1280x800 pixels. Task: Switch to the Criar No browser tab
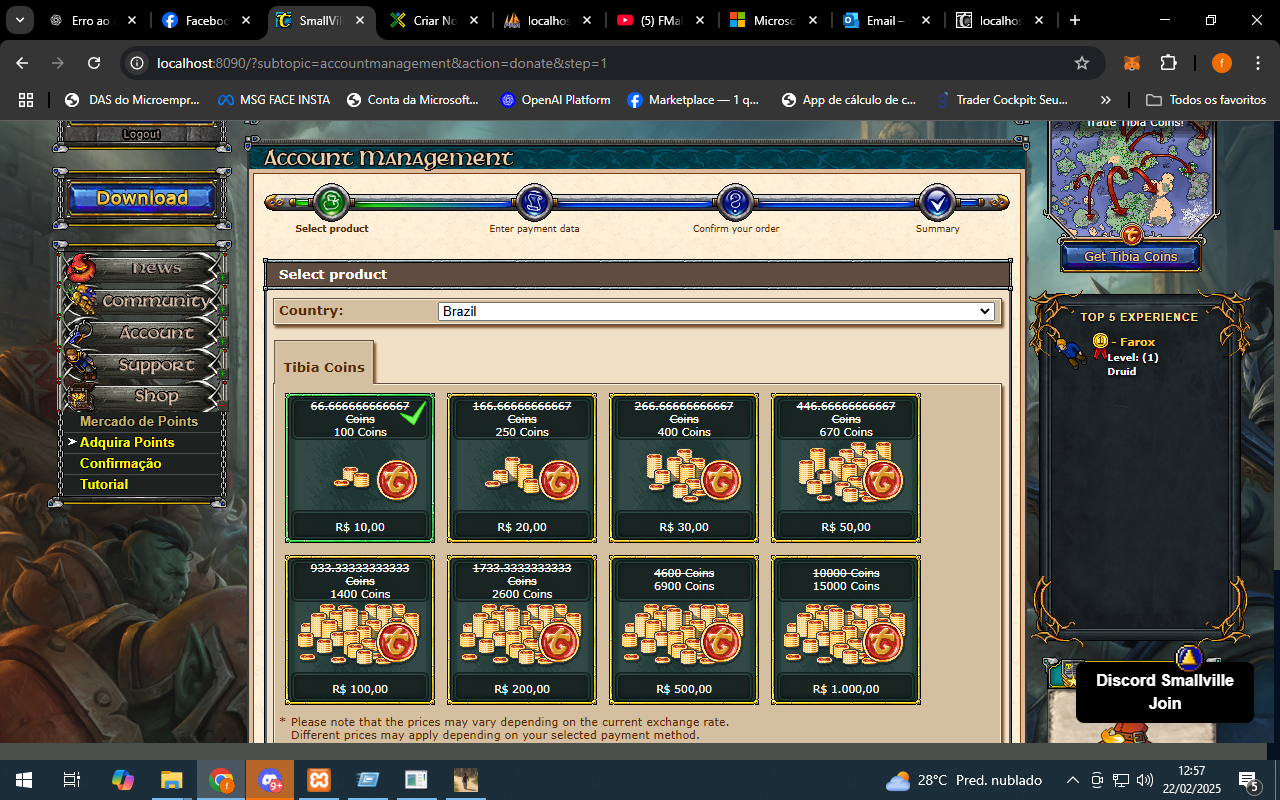(436, 20)
